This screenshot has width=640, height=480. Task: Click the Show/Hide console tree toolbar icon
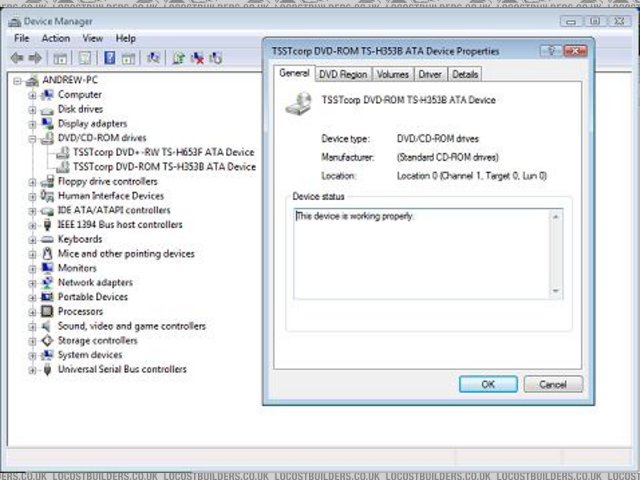click(60, 58)
